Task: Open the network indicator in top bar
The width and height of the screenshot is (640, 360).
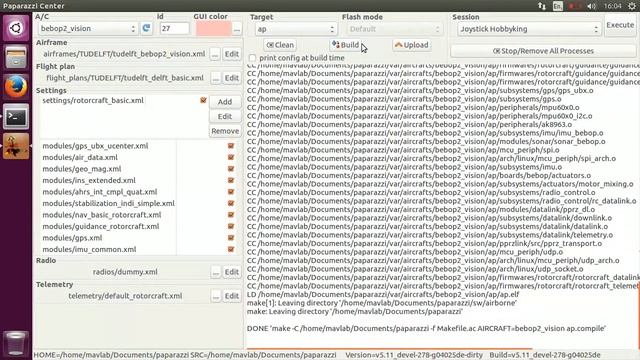Action: click(542, 6)
